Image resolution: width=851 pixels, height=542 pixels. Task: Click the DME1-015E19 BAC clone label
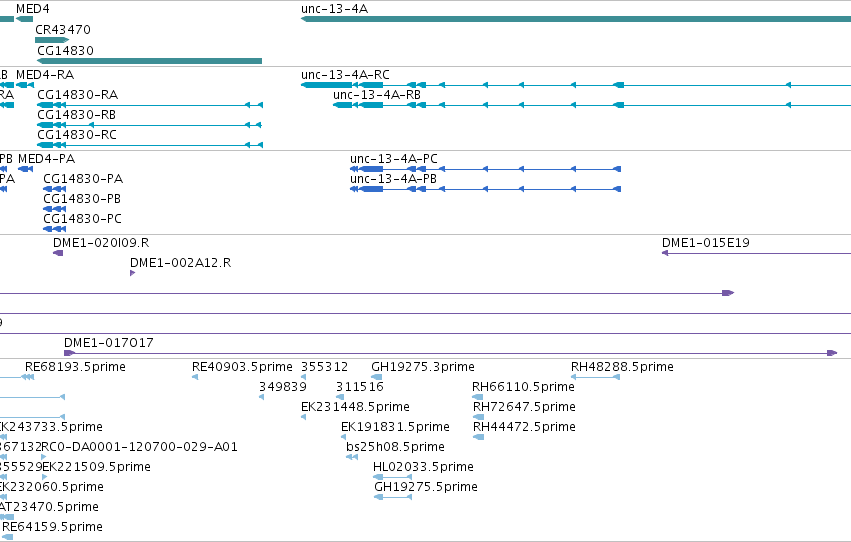[706, 243]
